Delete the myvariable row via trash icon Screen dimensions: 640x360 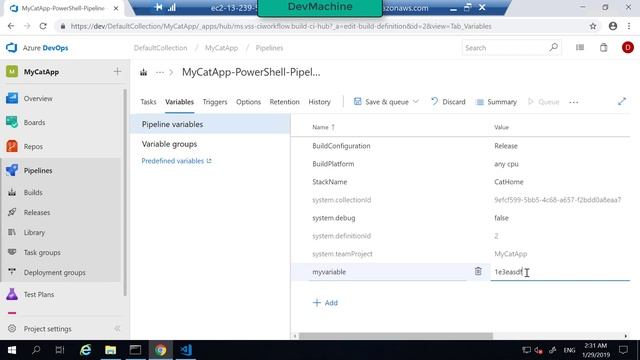478,271
